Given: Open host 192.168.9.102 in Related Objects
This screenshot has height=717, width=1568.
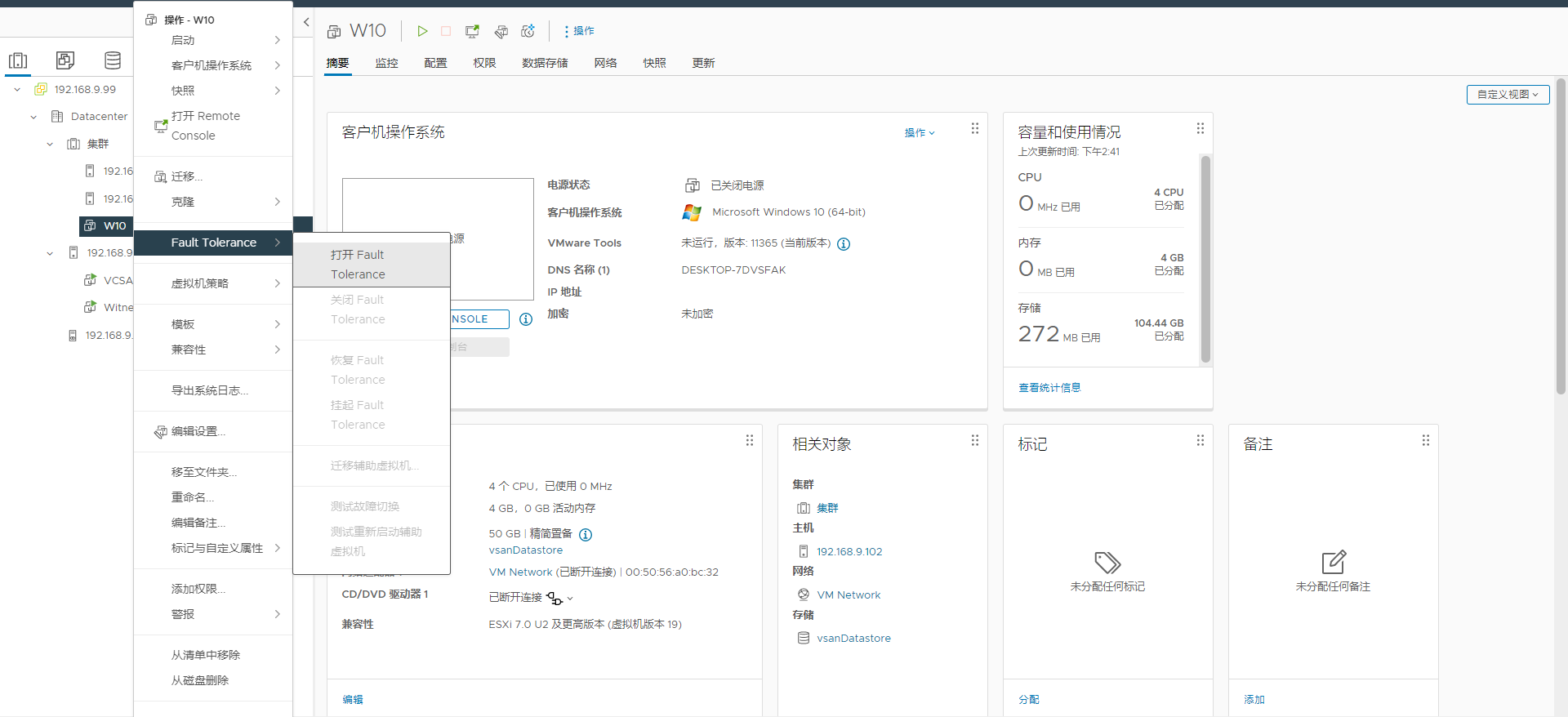Looking at the screenshot, I should pos(849,552).
